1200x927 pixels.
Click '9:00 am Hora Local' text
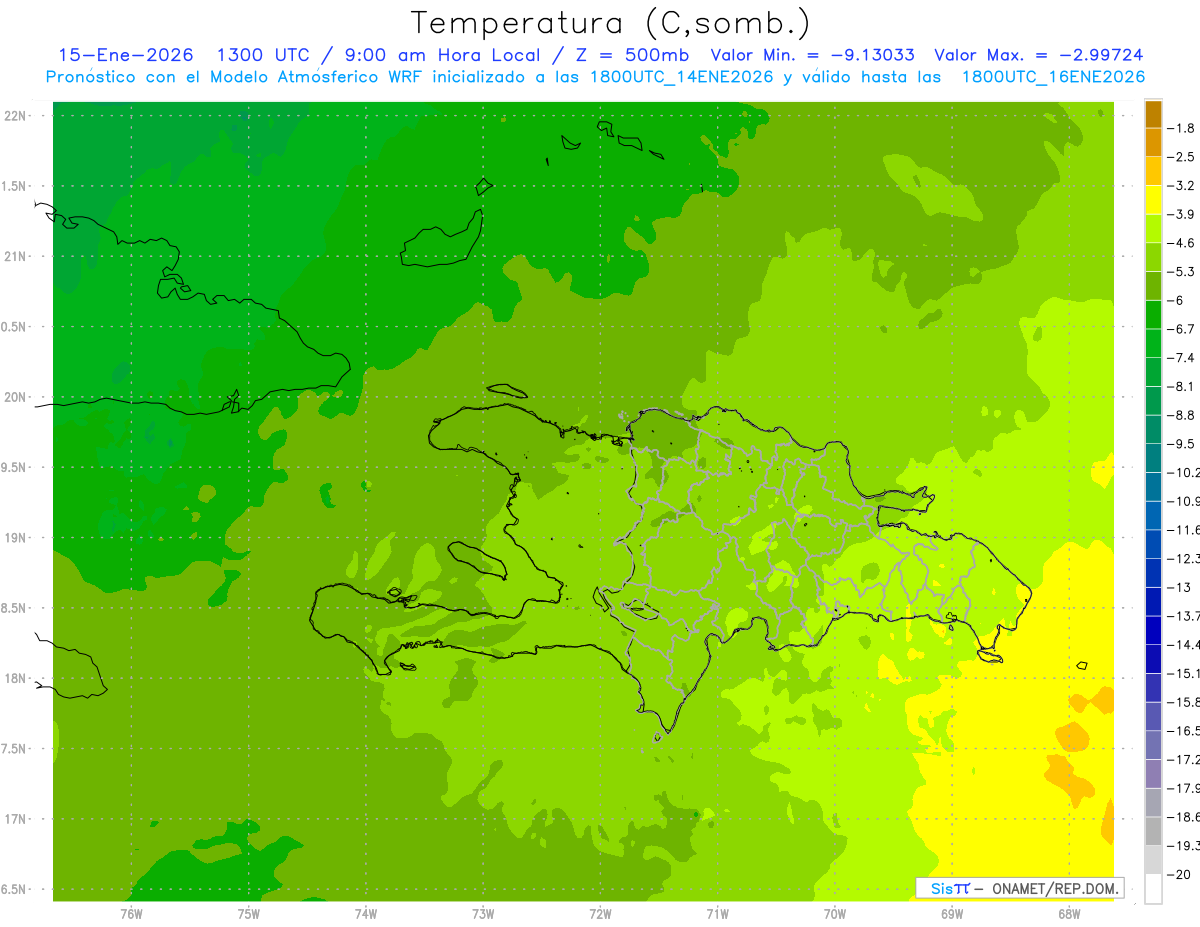(x=441, y=55)
